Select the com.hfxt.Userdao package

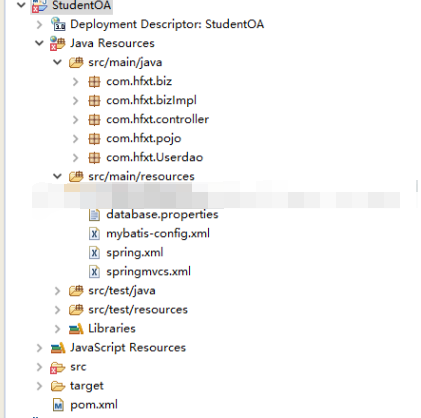coord(154,157)
